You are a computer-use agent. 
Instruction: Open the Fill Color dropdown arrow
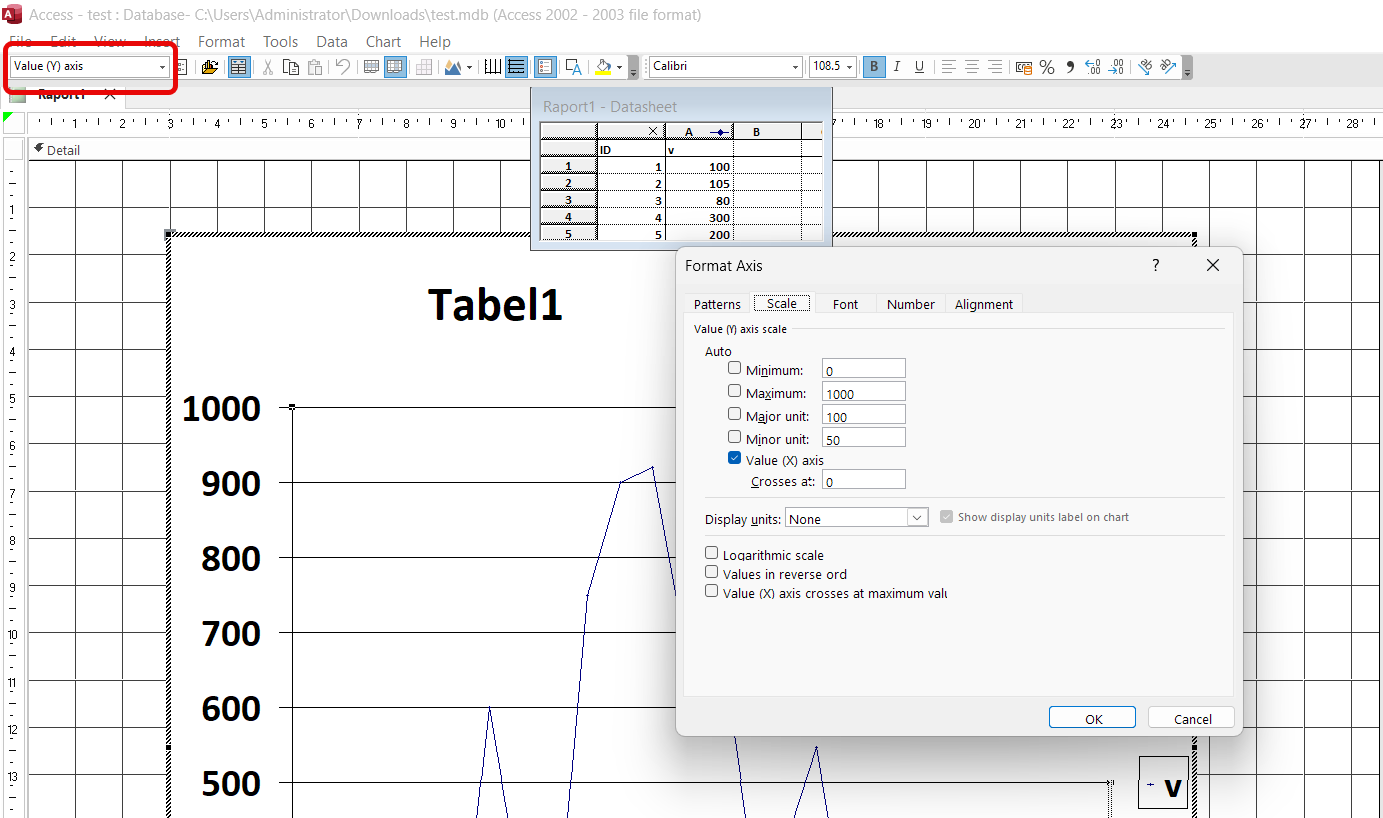coord(619,67)
